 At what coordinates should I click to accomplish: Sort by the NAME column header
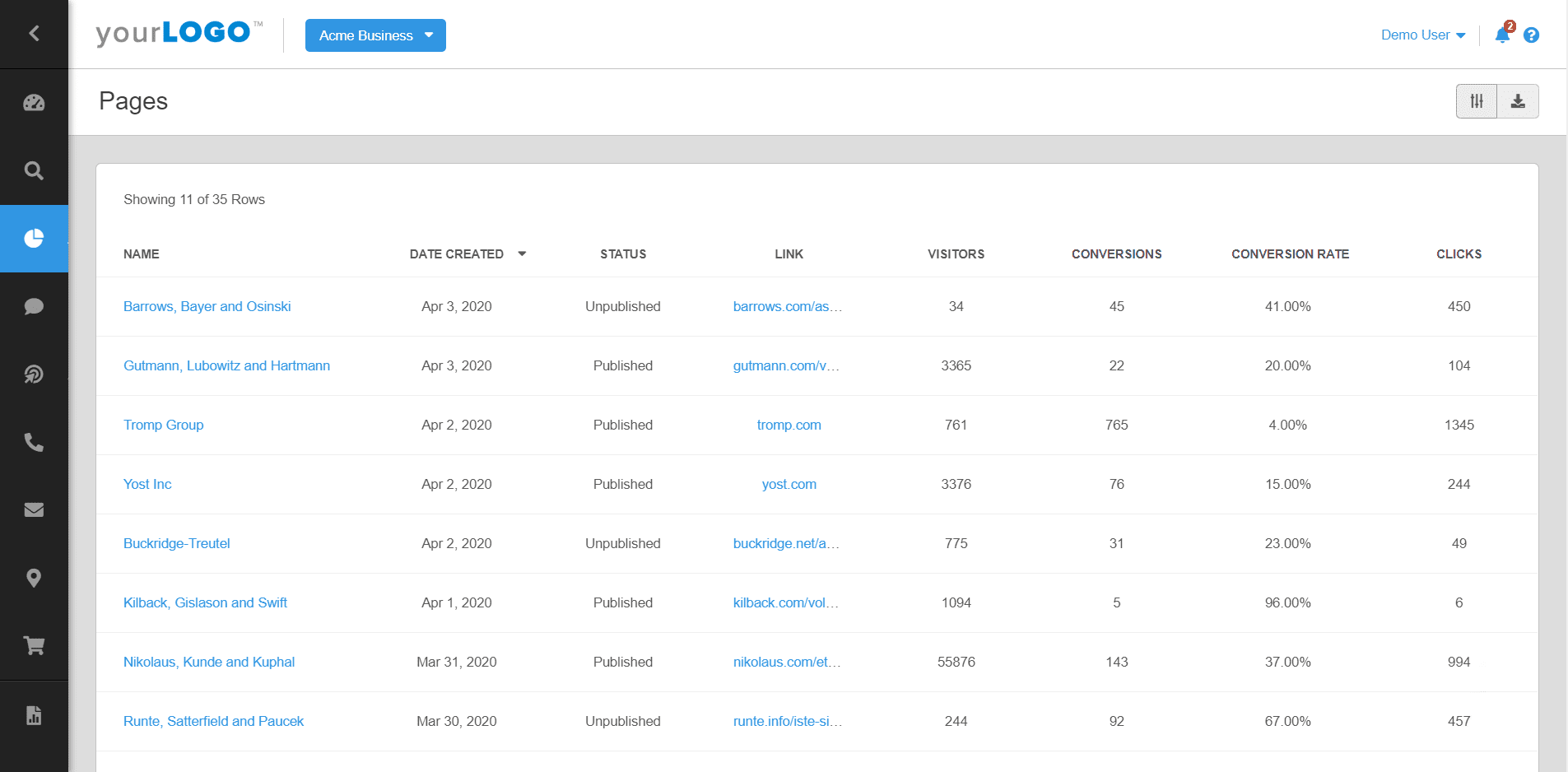click(x=142, y=254)
